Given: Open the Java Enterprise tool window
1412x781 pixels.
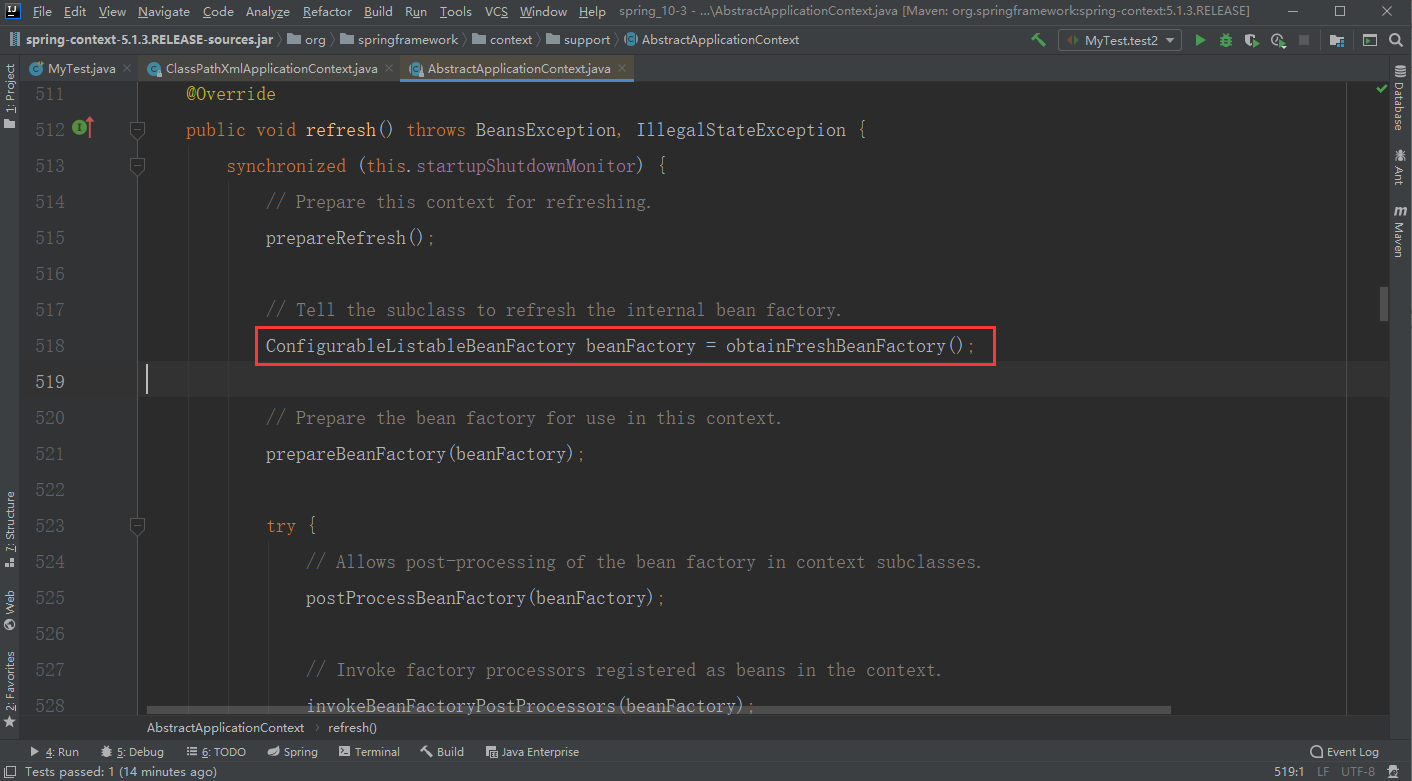Looking at the screenshot, I should point(532,752).
